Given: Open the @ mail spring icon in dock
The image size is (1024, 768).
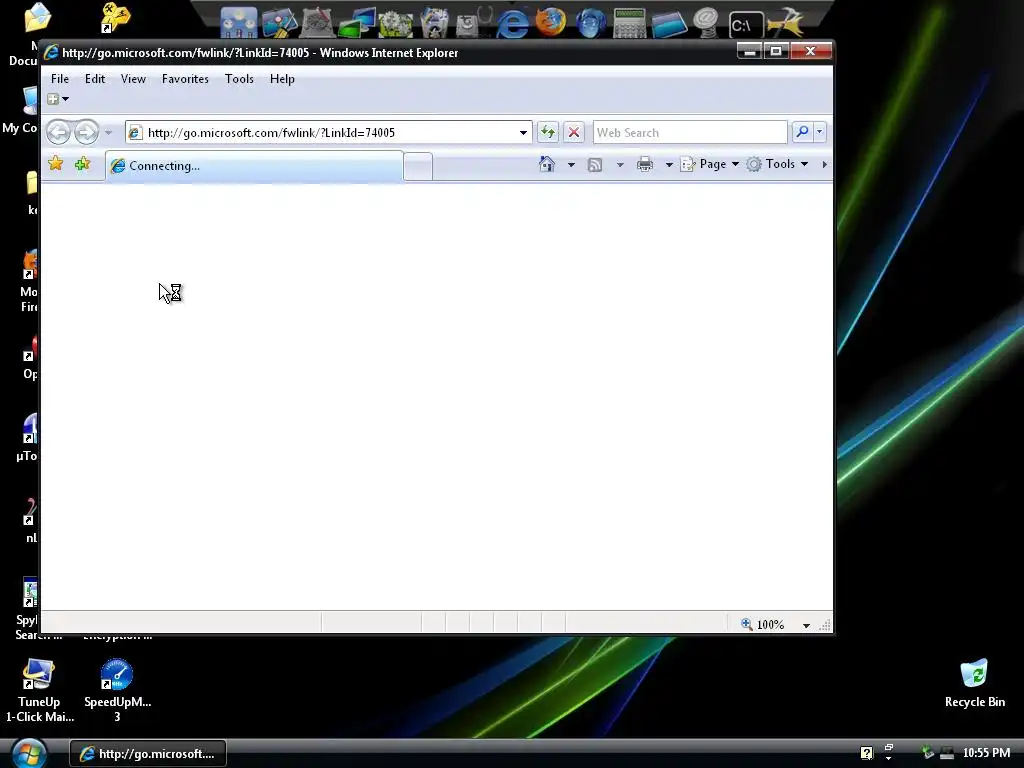Looking at the screenshot, I should (x=706, y=22).
